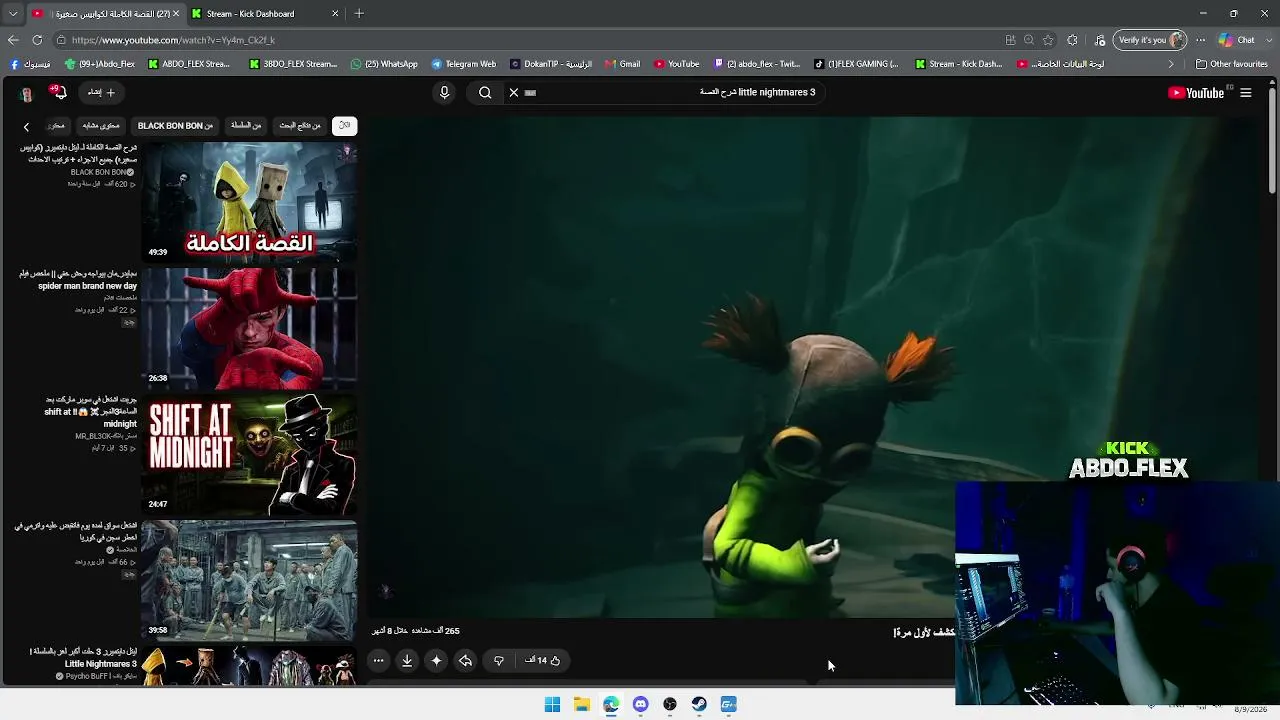The image size is (1280, 720).
Task: Open the Little Nightmares 3 video title
Action: [x=83, y=658]
